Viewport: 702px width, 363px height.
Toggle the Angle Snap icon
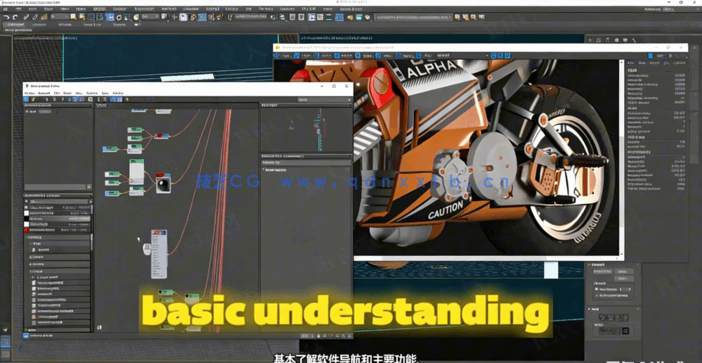click(x=202, y=17)
